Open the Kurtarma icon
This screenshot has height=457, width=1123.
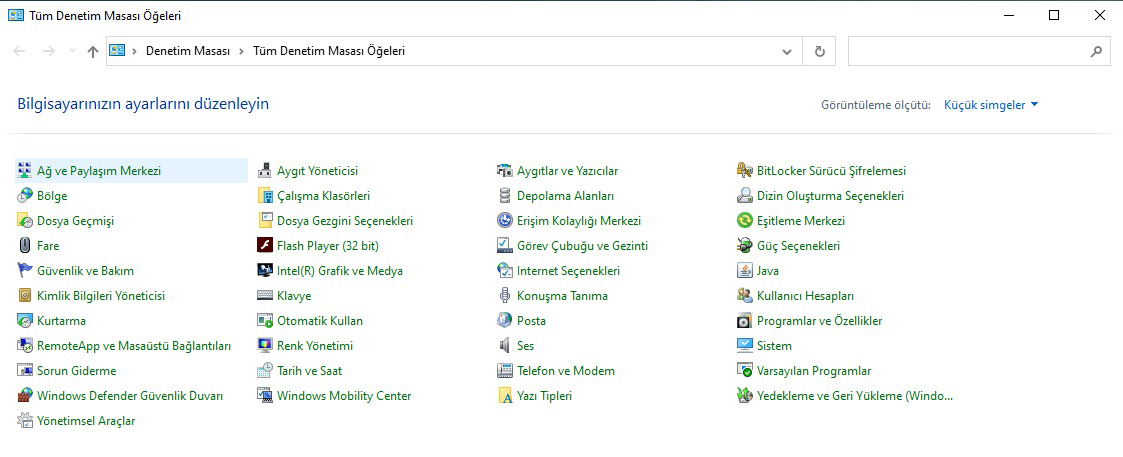pyautogui.click(x=25, y=321)
